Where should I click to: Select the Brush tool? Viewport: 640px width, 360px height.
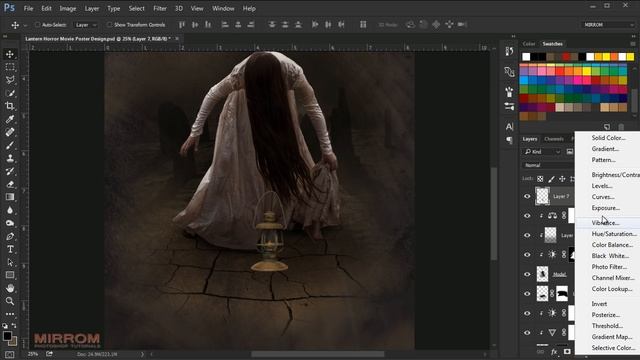click(x=10, y=145)
